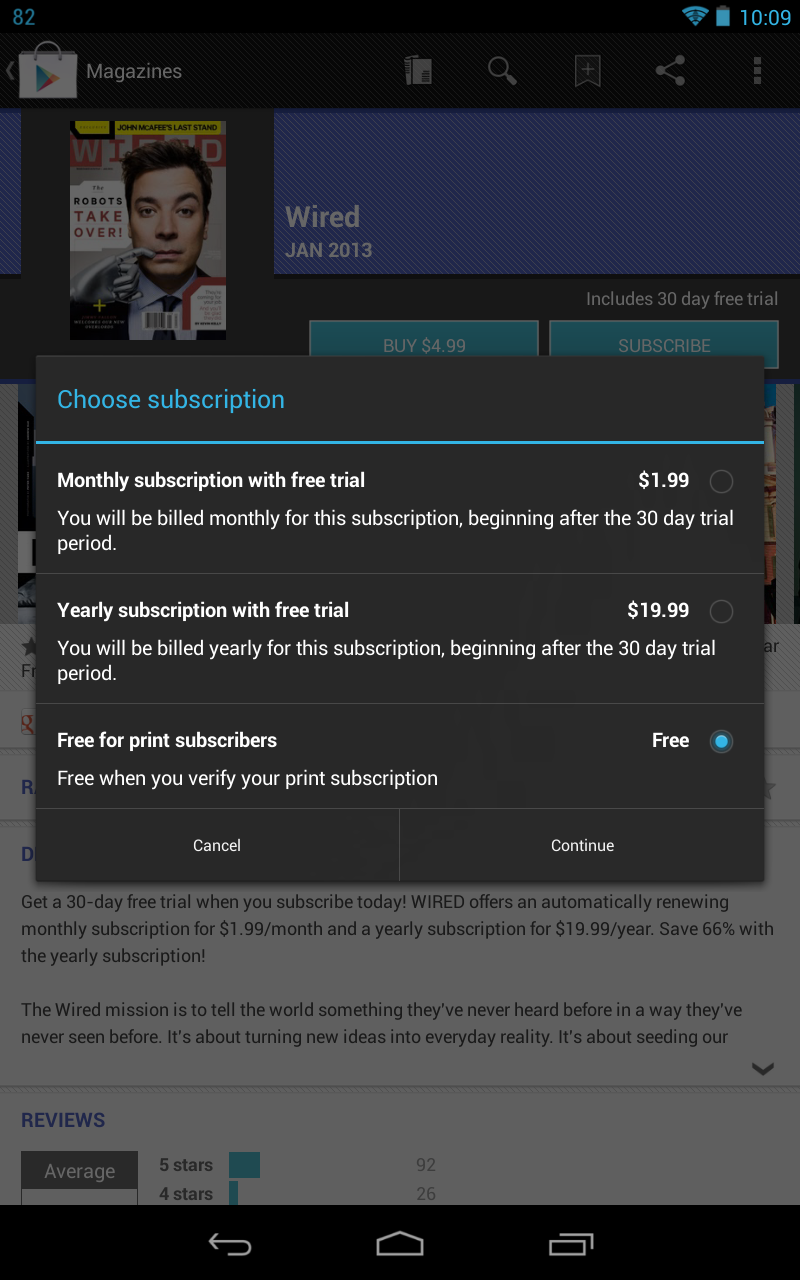Tap the SUBSCRIBE button

click(x=664, y=338)
